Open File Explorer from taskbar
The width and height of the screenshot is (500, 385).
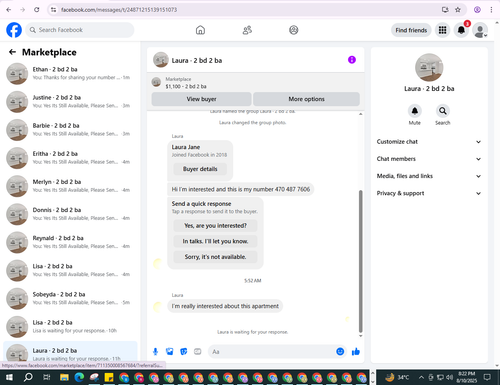pos(64,377)
